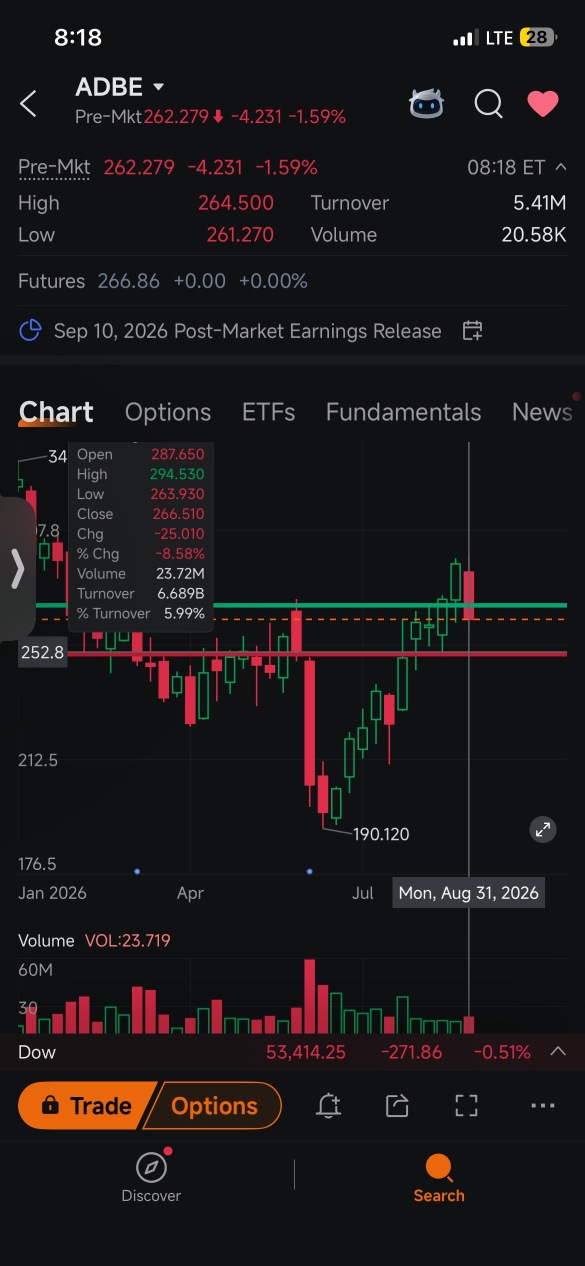
Task: Select the Chart tab
Action: (x=56, y=412)
